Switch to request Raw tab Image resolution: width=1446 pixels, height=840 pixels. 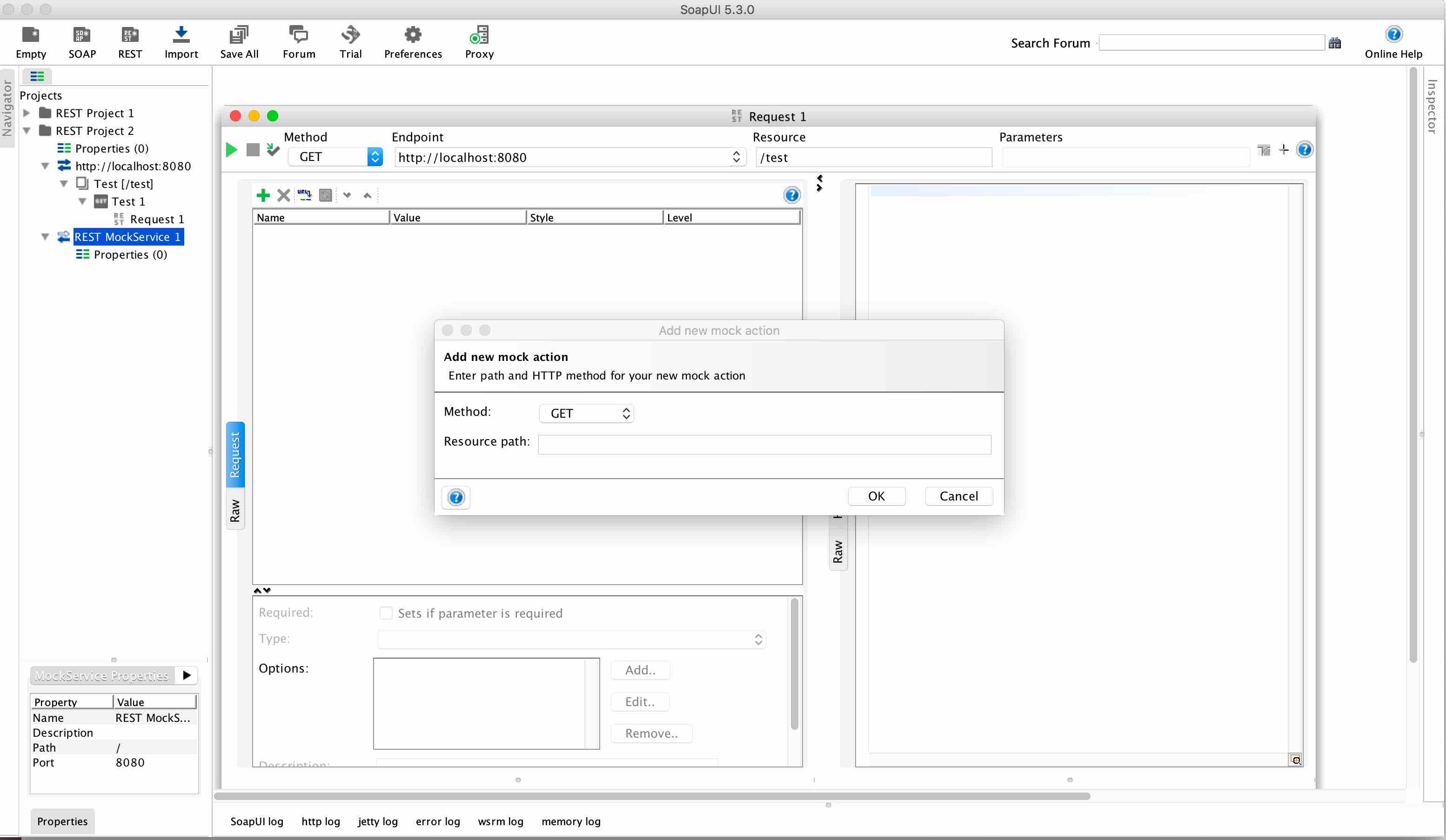235,509
